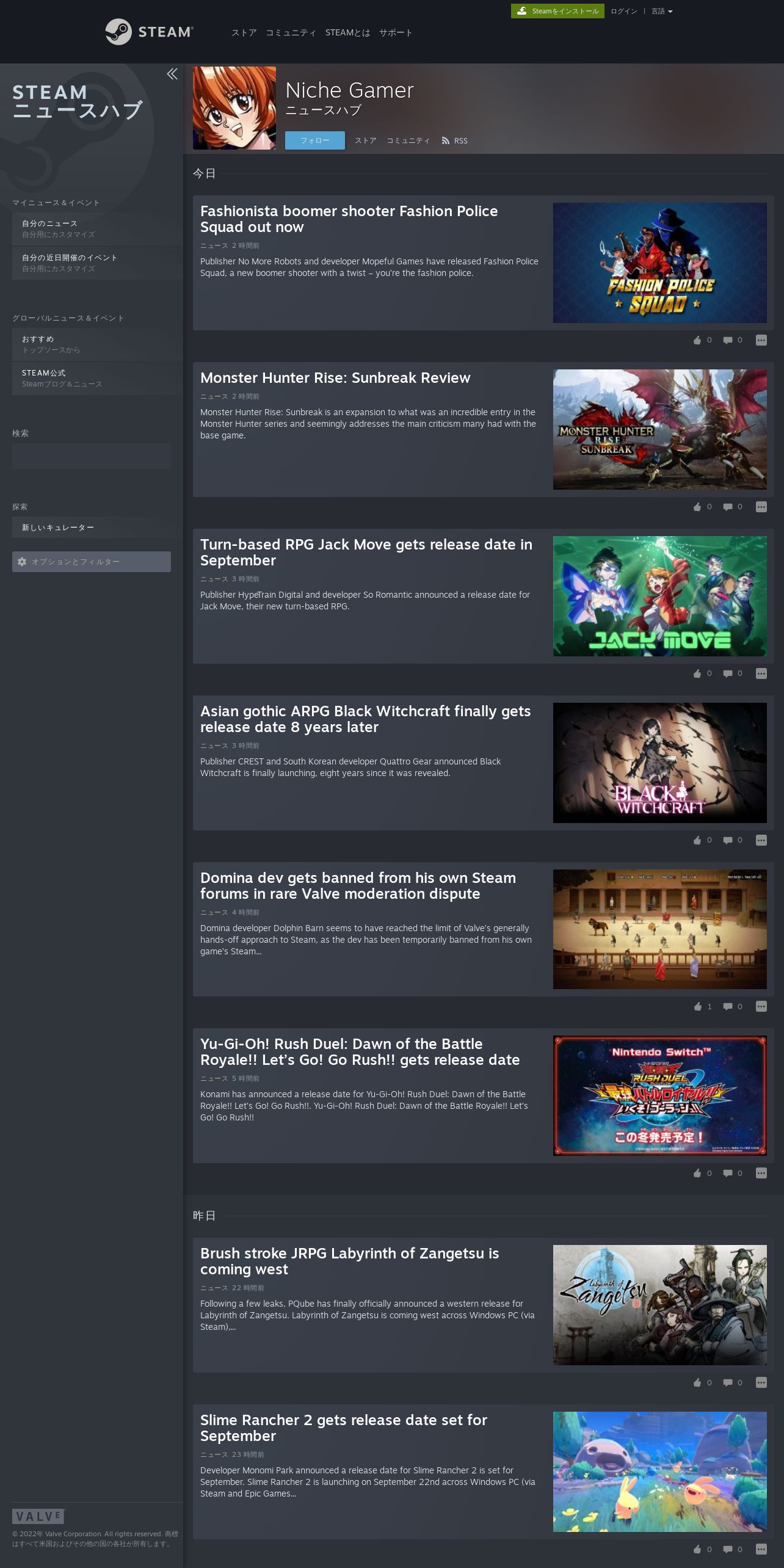The height and width of the screenshot is (1568, 784).
Task: Click the Steamをインストール button
Action: click(x=557, y=11)
